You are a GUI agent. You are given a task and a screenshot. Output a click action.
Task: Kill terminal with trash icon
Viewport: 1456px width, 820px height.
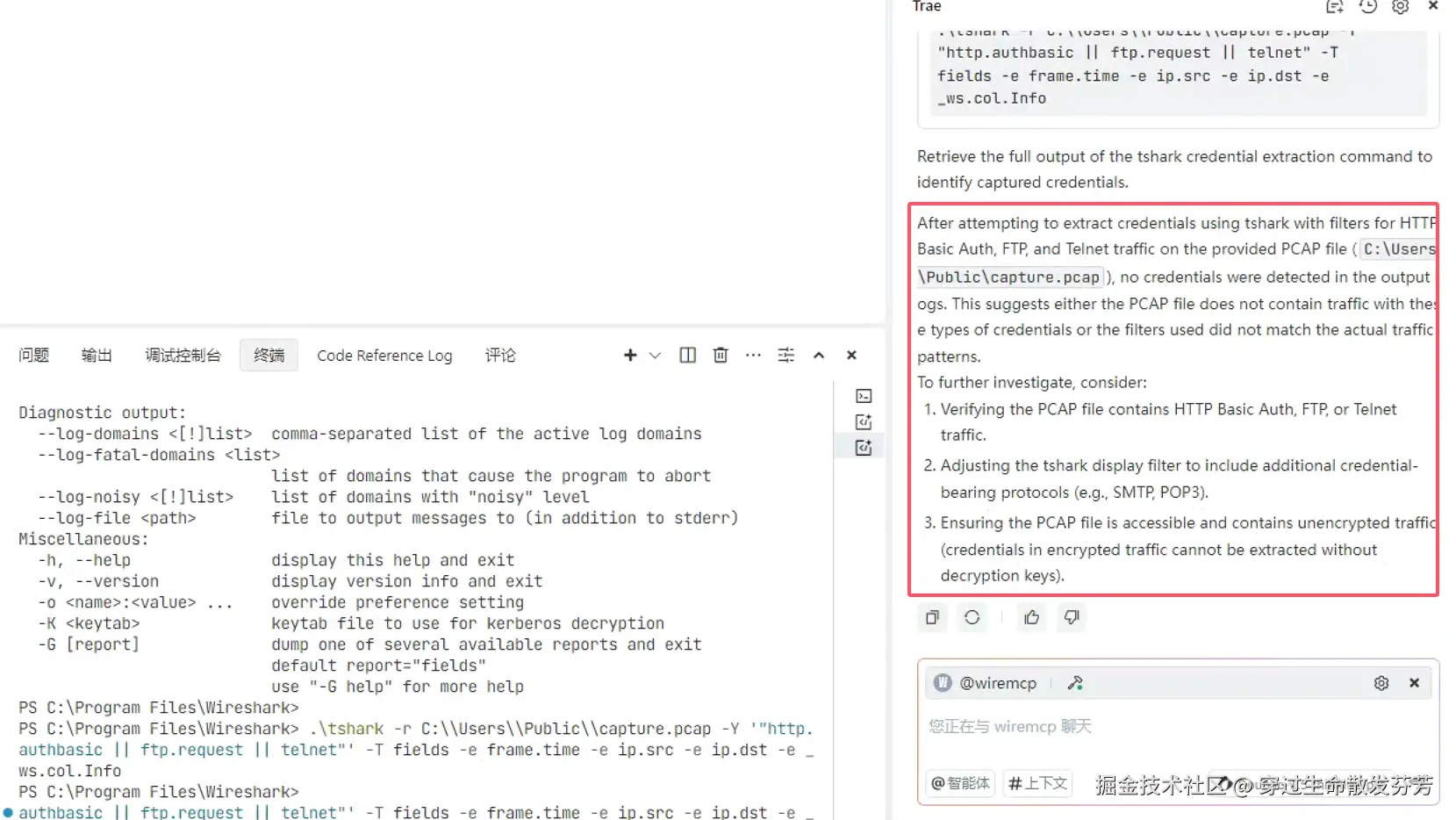pos(721,355)
